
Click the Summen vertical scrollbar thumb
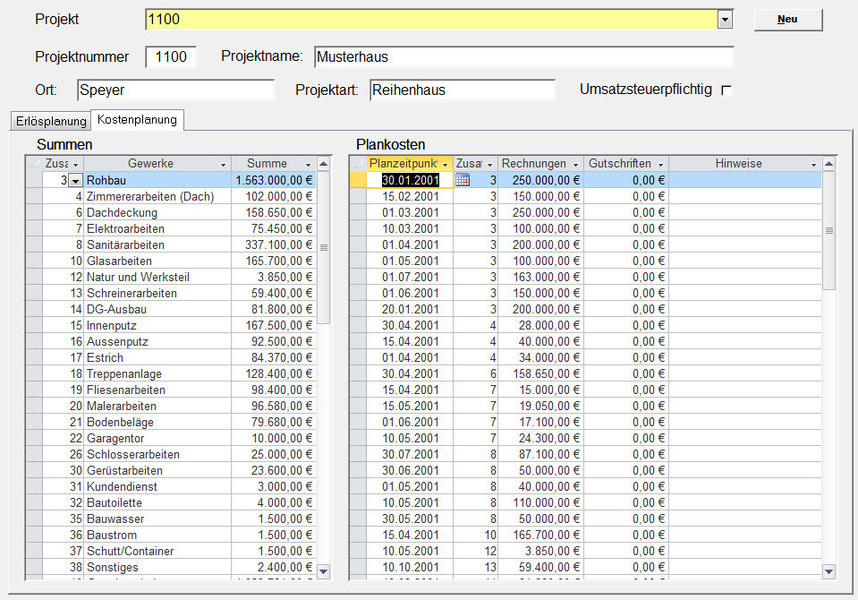coord(323,247)
